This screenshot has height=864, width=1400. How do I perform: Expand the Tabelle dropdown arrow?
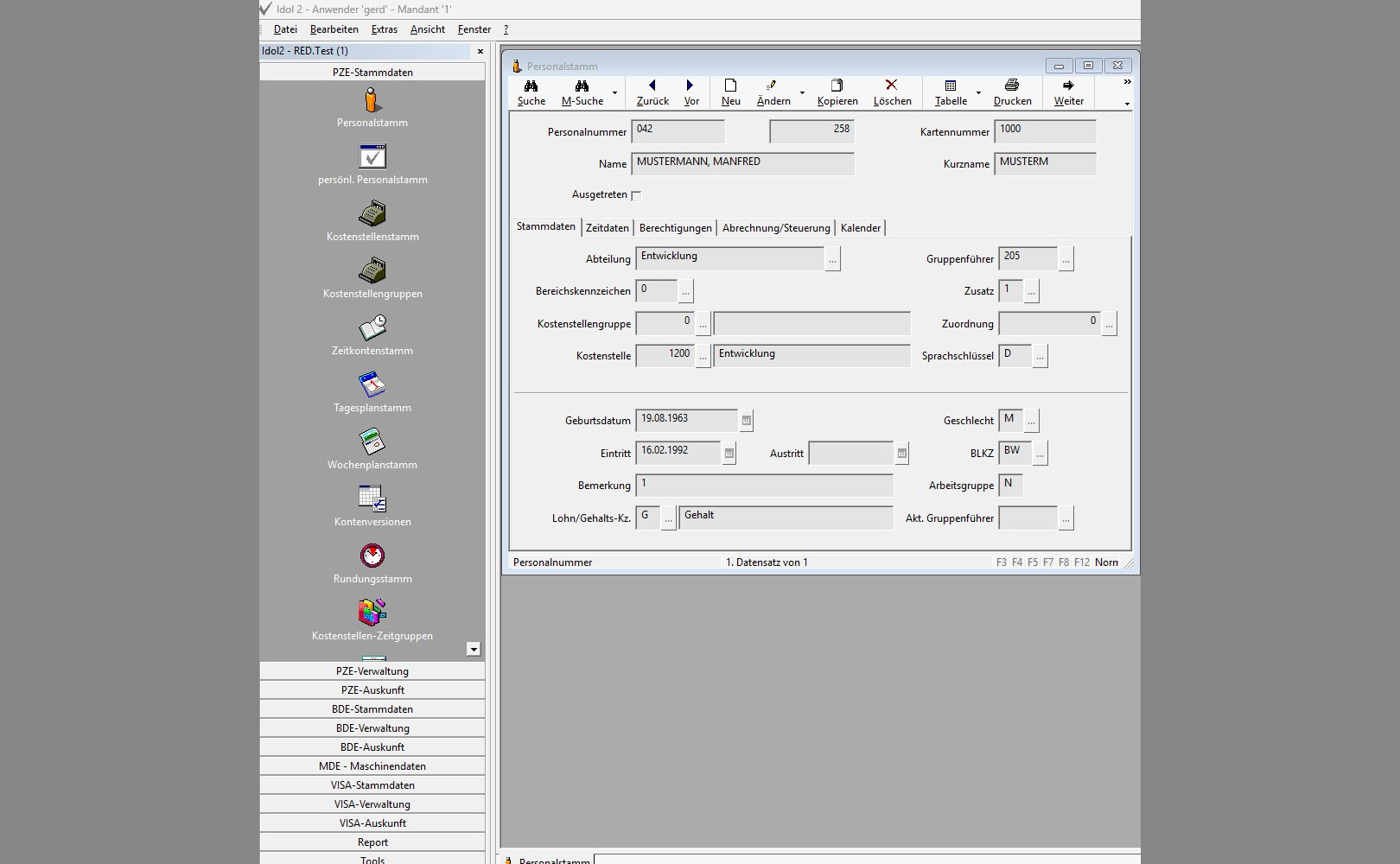coord(978,92)
